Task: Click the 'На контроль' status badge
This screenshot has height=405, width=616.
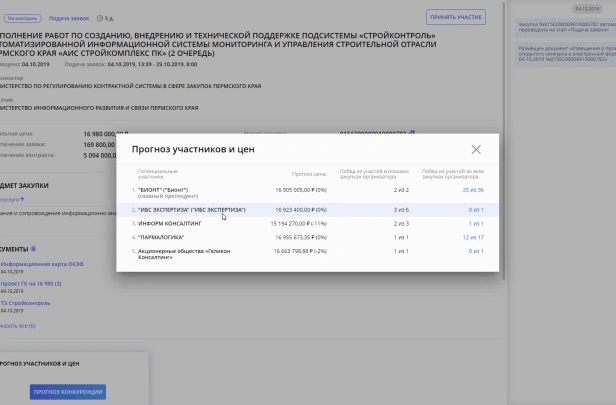Action: coord(22,18)
